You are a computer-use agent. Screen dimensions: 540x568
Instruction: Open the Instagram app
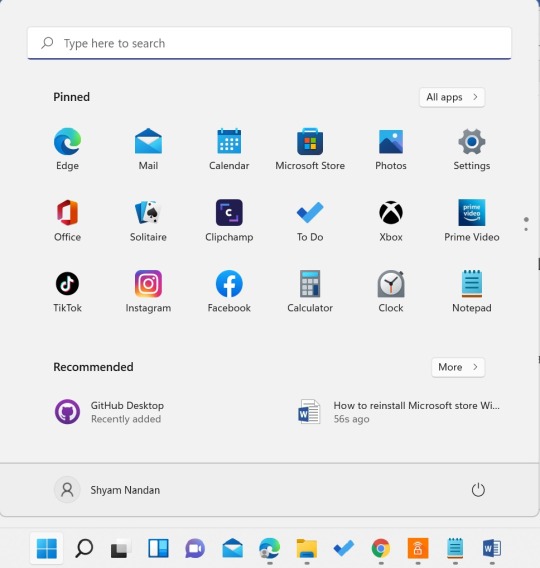click(148, 291)
